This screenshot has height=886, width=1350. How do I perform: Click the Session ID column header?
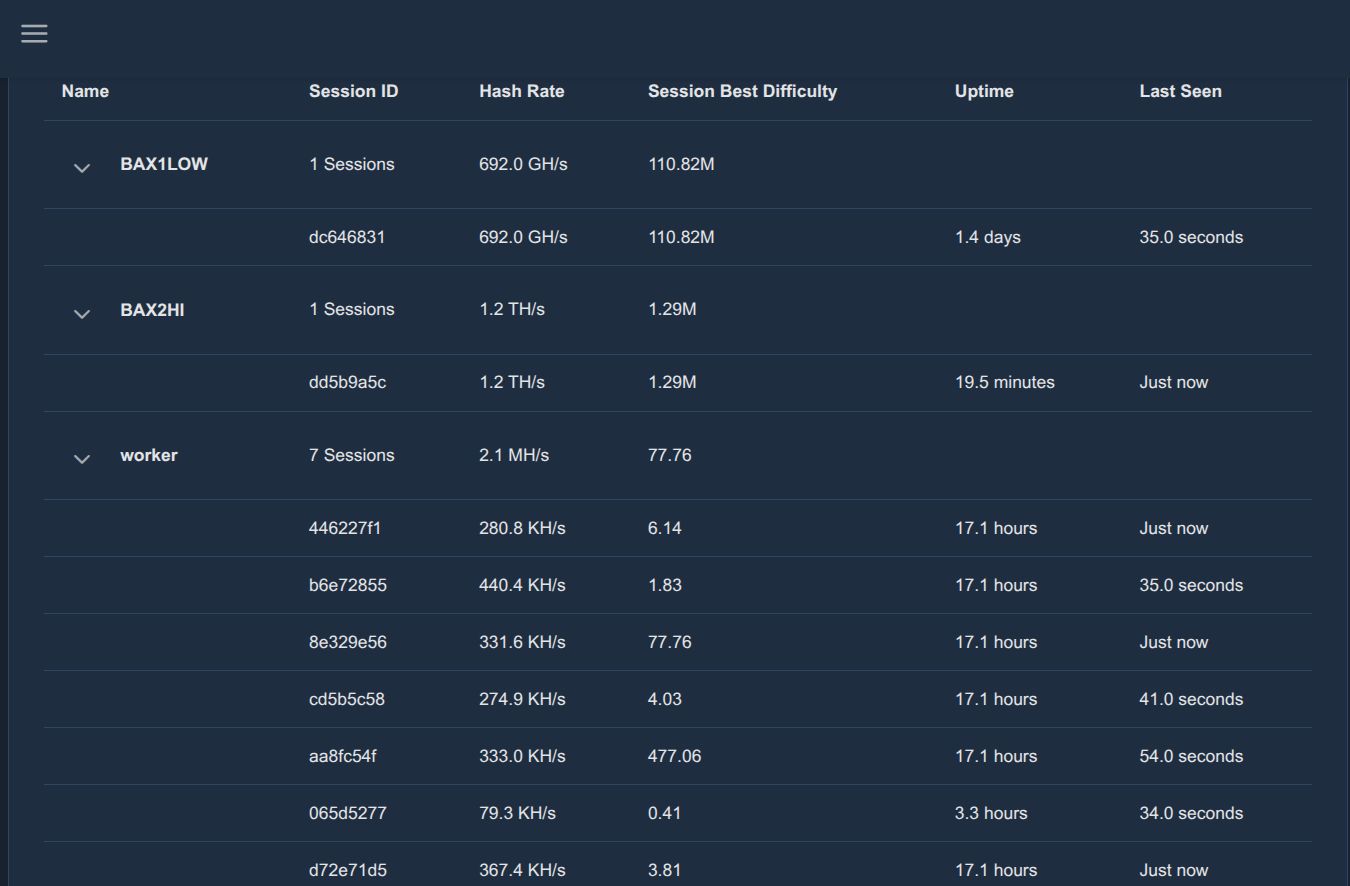[353, 91]
